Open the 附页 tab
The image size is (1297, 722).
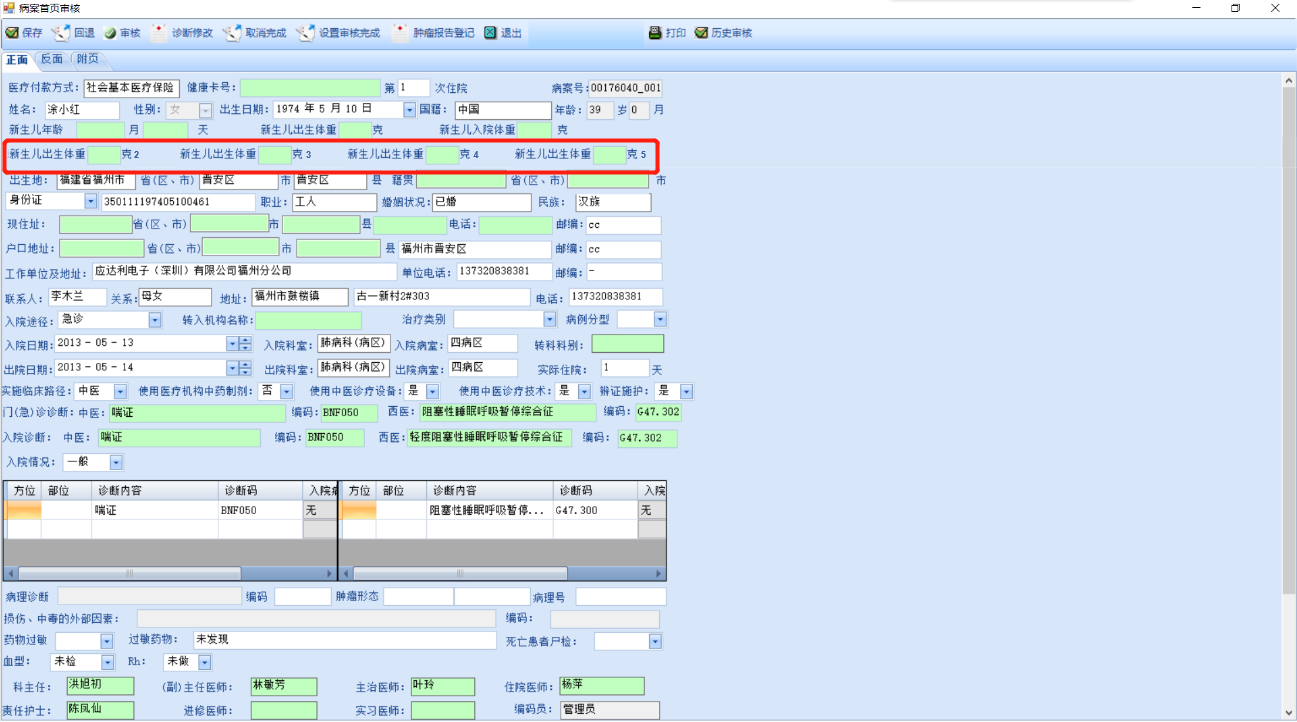pyautogui.click(x=88, y=59)
